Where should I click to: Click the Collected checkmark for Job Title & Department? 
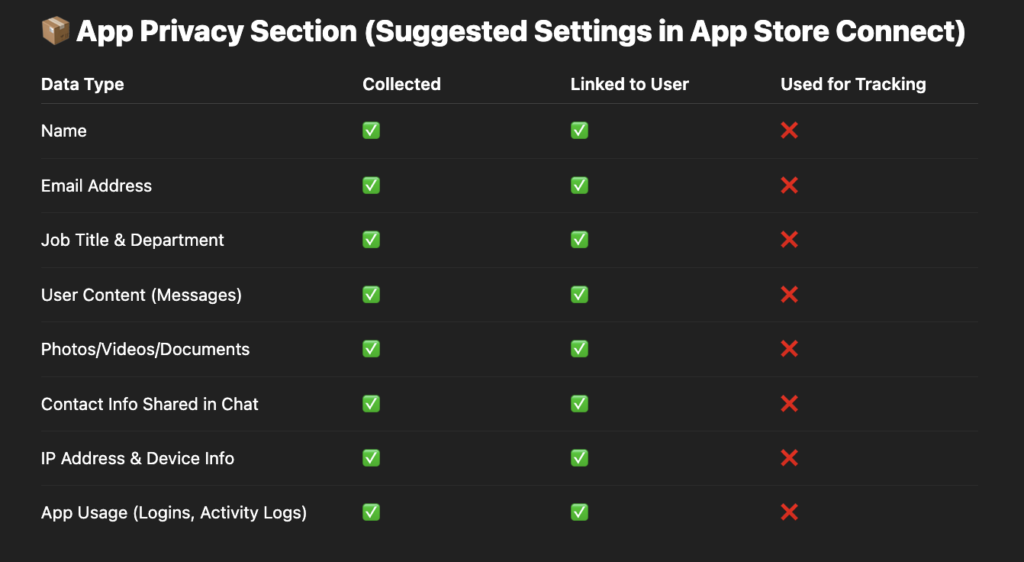pyautogui.click(x=371, y=240)
